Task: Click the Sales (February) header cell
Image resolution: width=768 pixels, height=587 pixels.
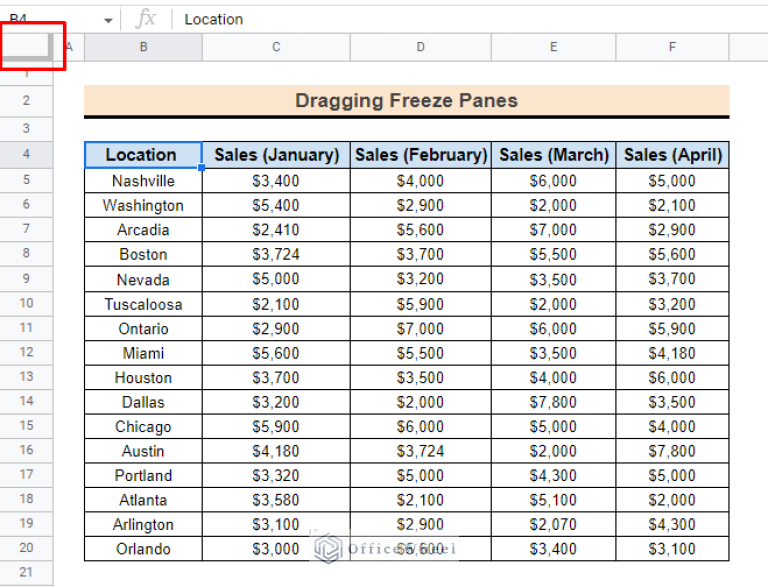Action: pos(421,155)
